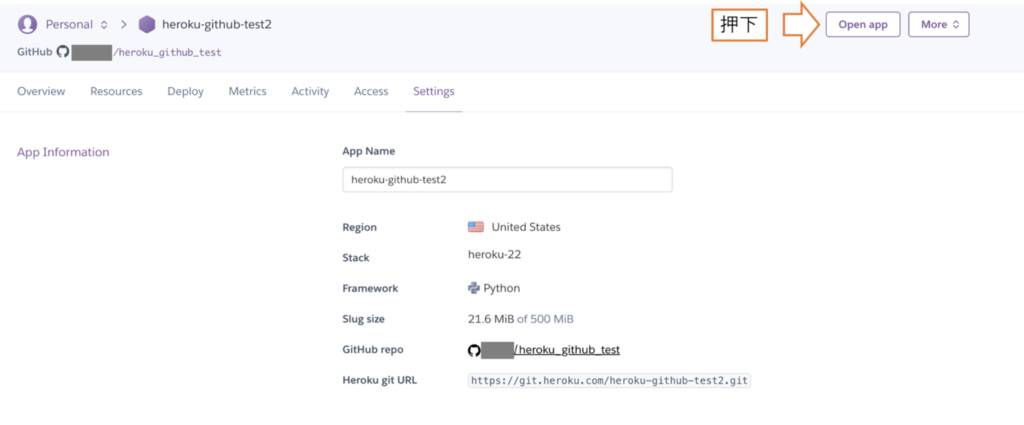Click the Heroku git URL code box
The width and height of the screenshot is (1024, 425).
pos(609,381)
